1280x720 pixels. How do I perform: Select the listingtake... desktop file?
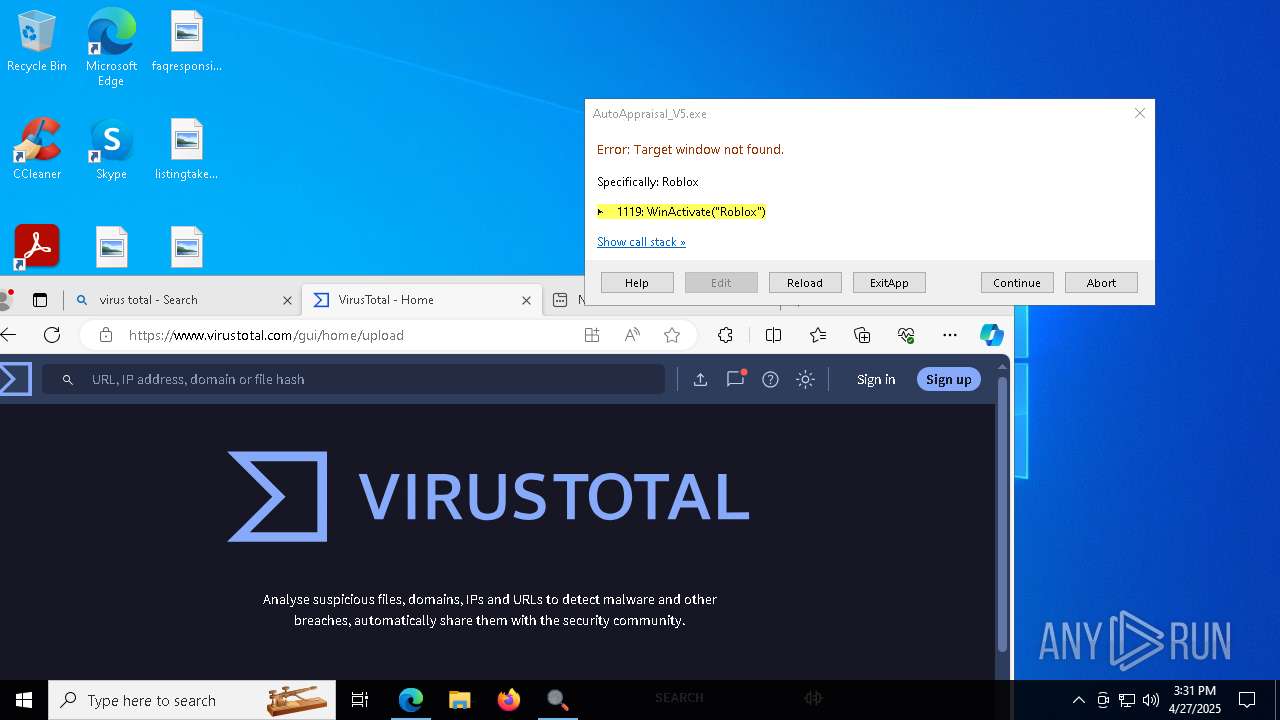[x=186, y=149]
